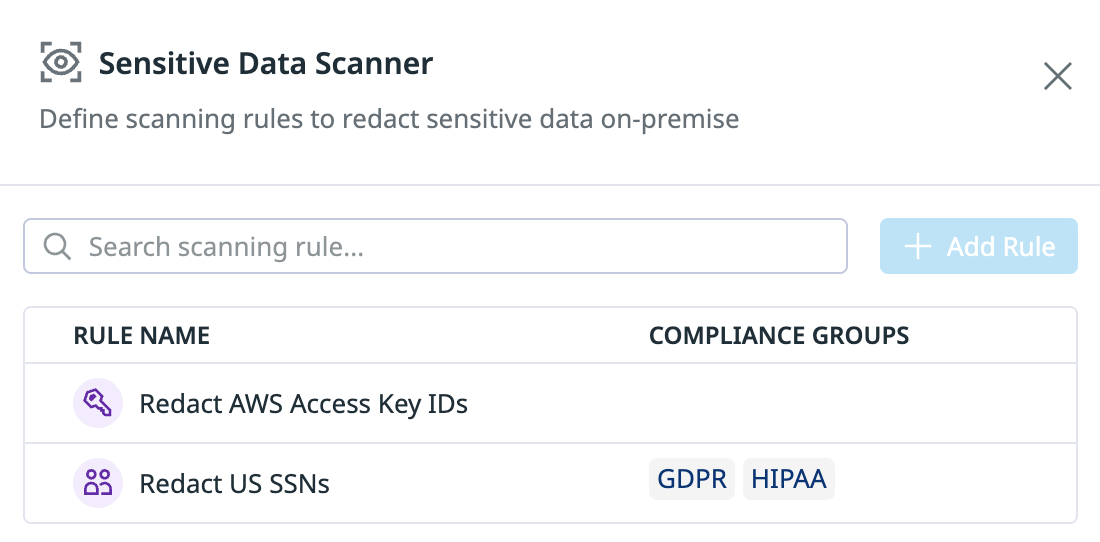Viewport: 1100px width, 542px height.
Task: Click the Sensitive Data Scanner title text
Action: 266,64
